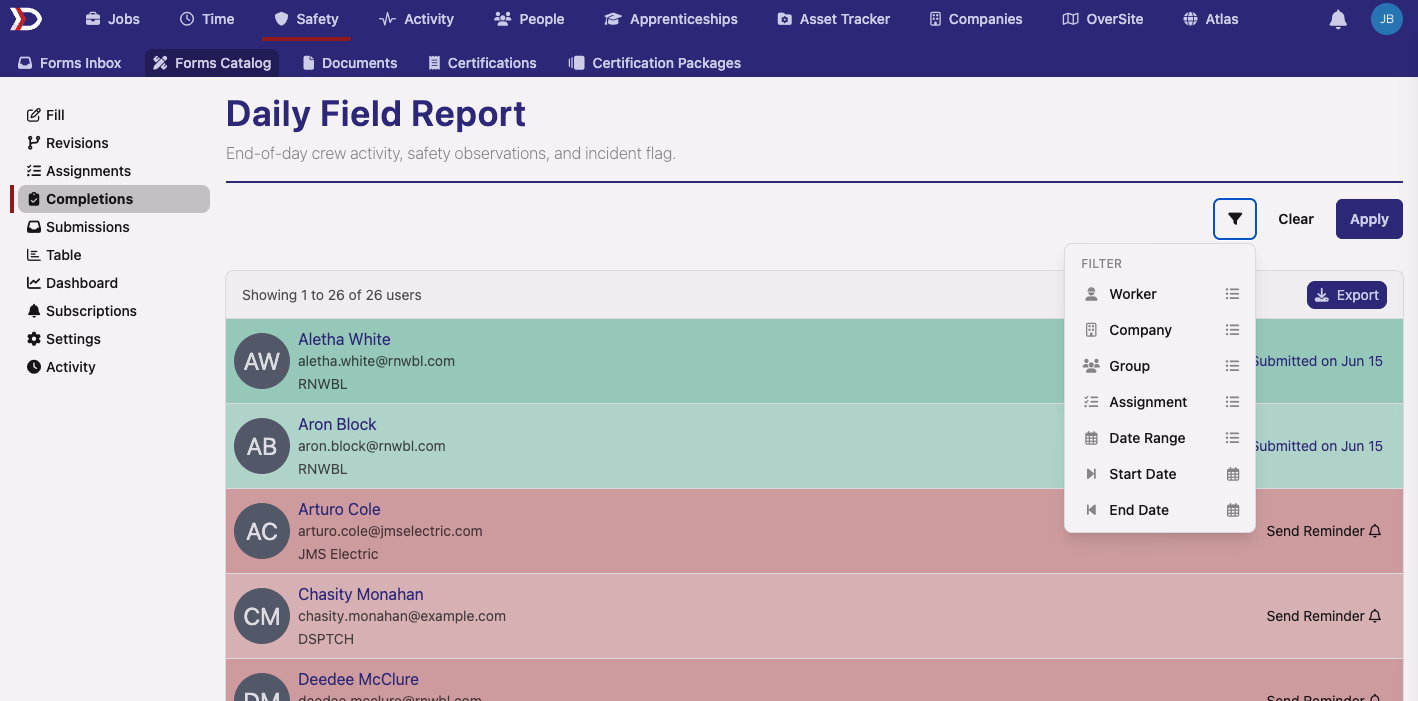The height and width of the screenshot is (701, 1418).
Task: Open Deedee McClure's profile link
Action: click(x=358, y=679)
